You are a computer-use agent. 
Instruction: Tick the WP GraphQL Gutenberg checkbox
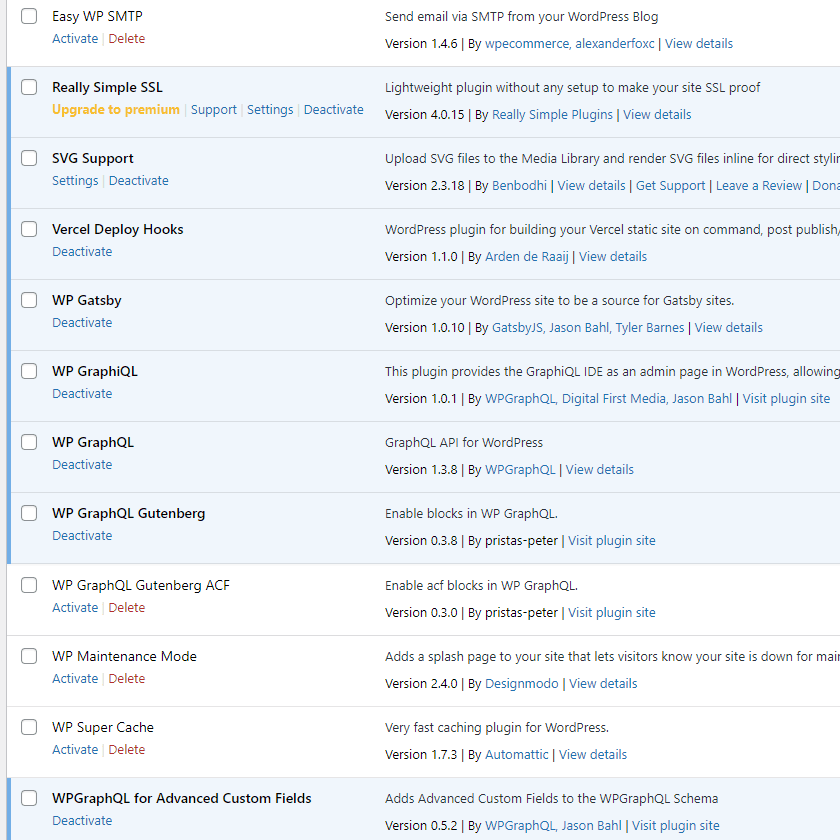click(x=29, y=513)
